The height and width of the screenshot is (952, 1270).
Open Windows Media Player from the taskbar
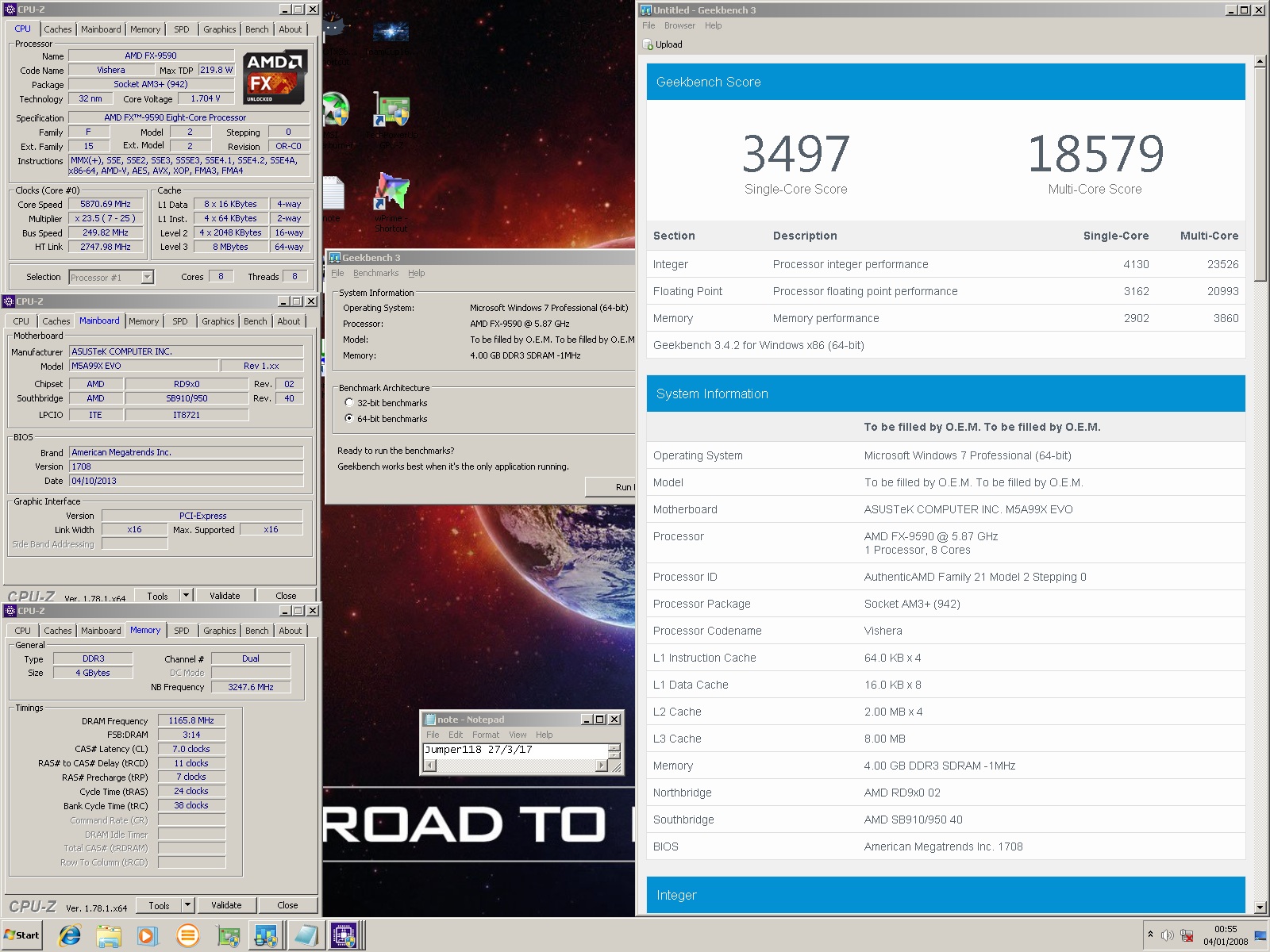[x=148, y=936]
